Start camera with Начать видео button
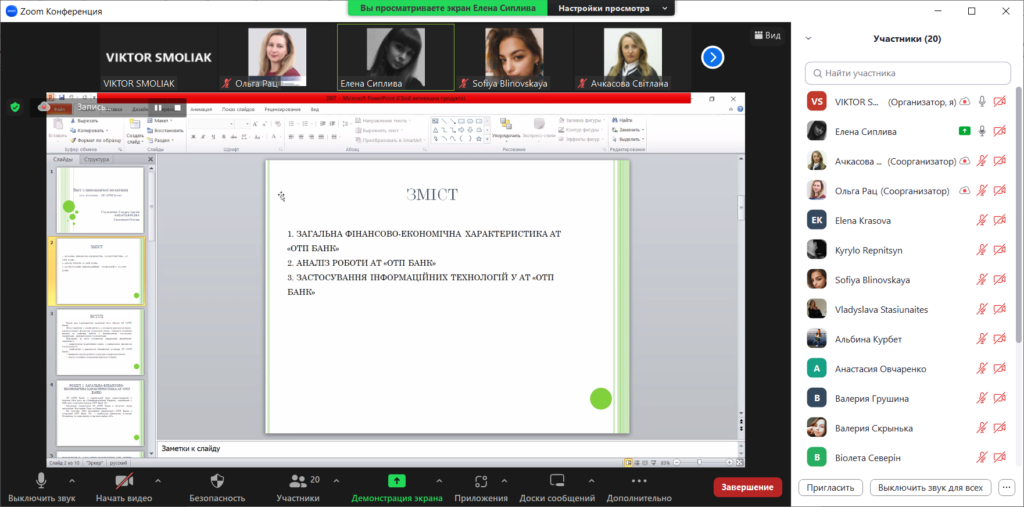This screenshot has width=1024, height=507. (124, 487)
